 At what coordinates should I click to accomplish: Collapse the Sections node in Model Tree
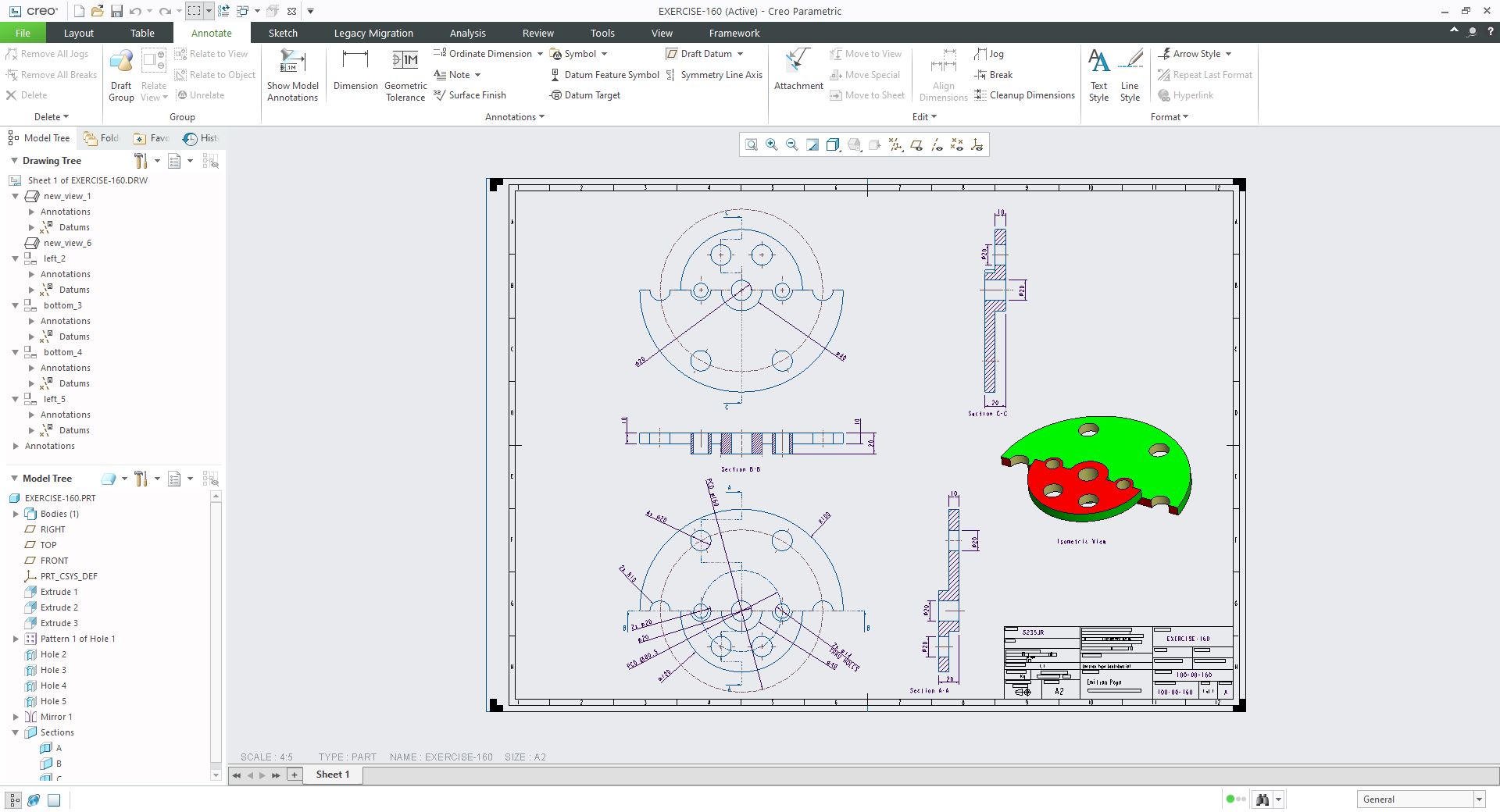(16, 732)
